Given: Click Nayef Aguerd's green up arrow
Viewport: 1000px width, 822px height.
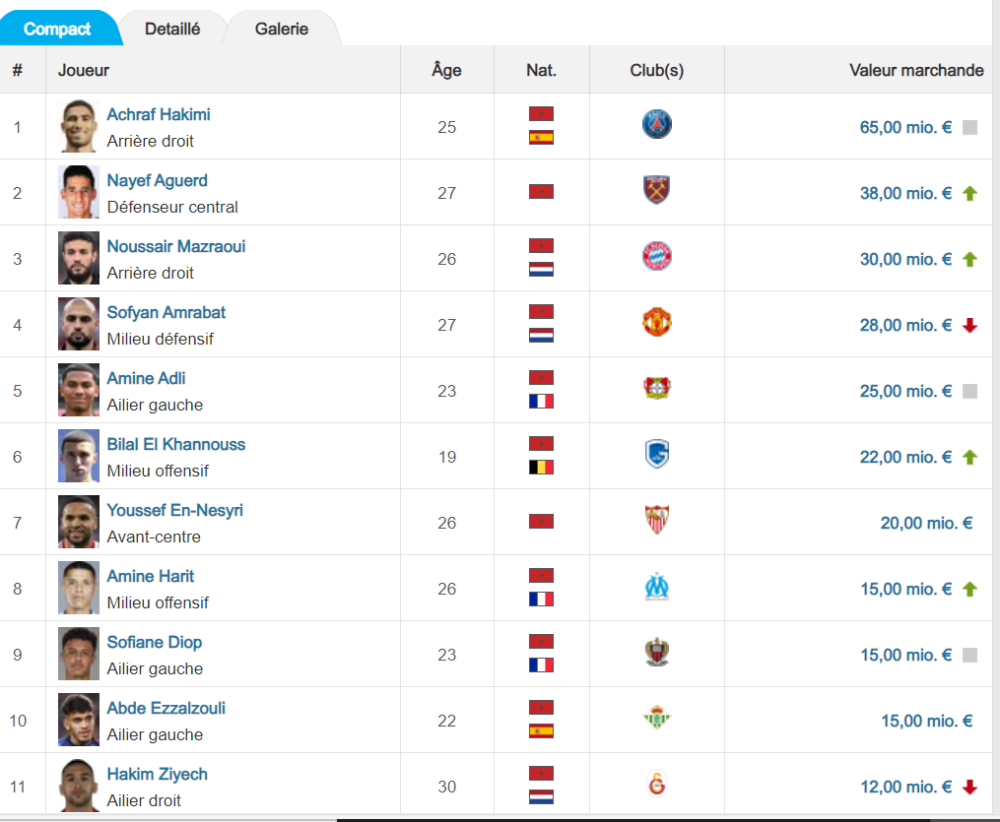Looking at the screenshot, I should click(969, 193).
